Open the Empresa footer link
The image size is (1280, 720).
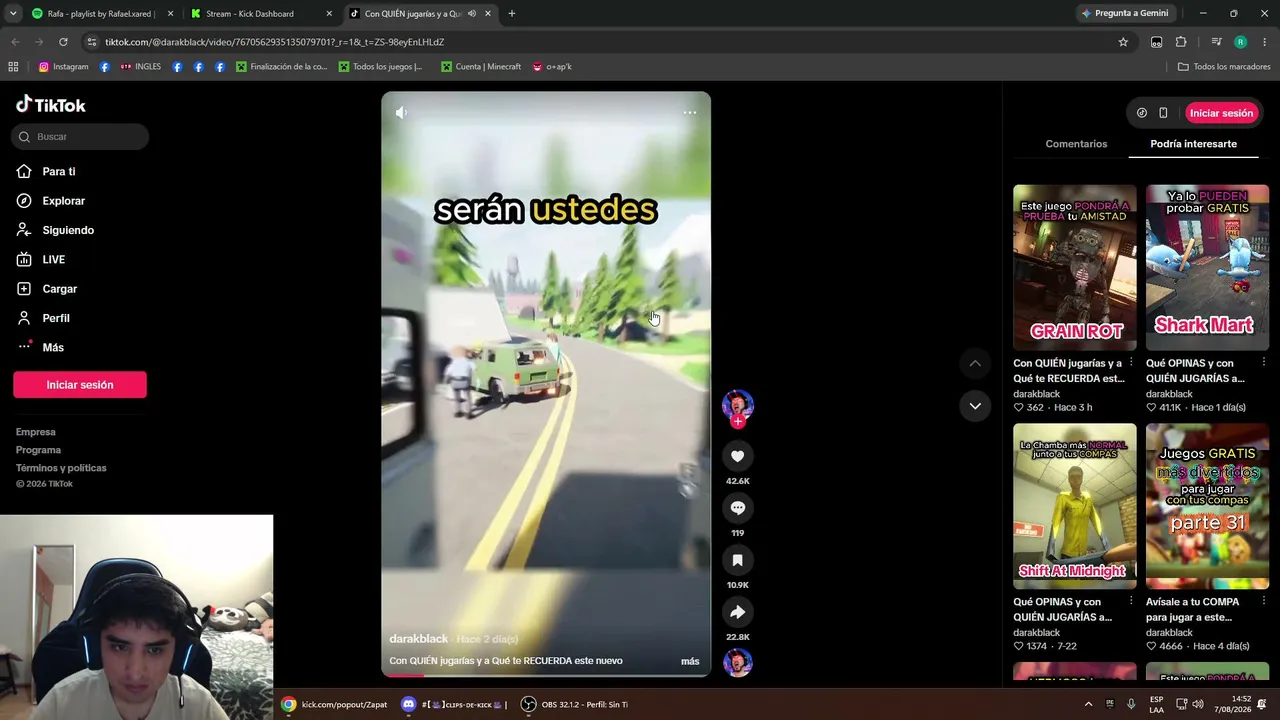click(x=36, y=432)
